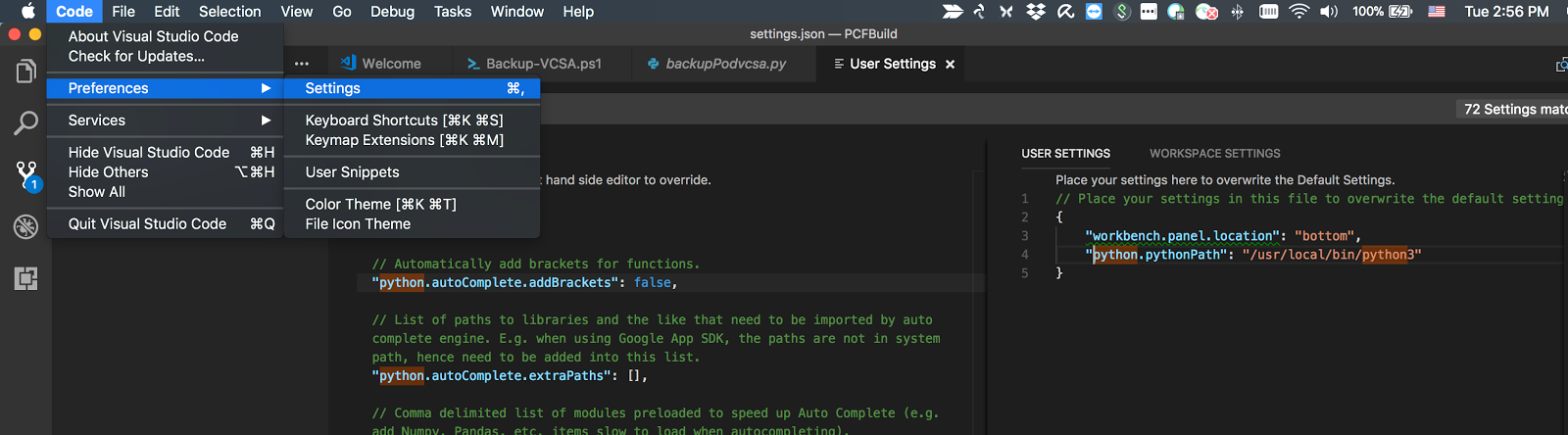The image size is (1568, 435).
Task: Select Hide Visual Studio Code
Action: (165, 153)
